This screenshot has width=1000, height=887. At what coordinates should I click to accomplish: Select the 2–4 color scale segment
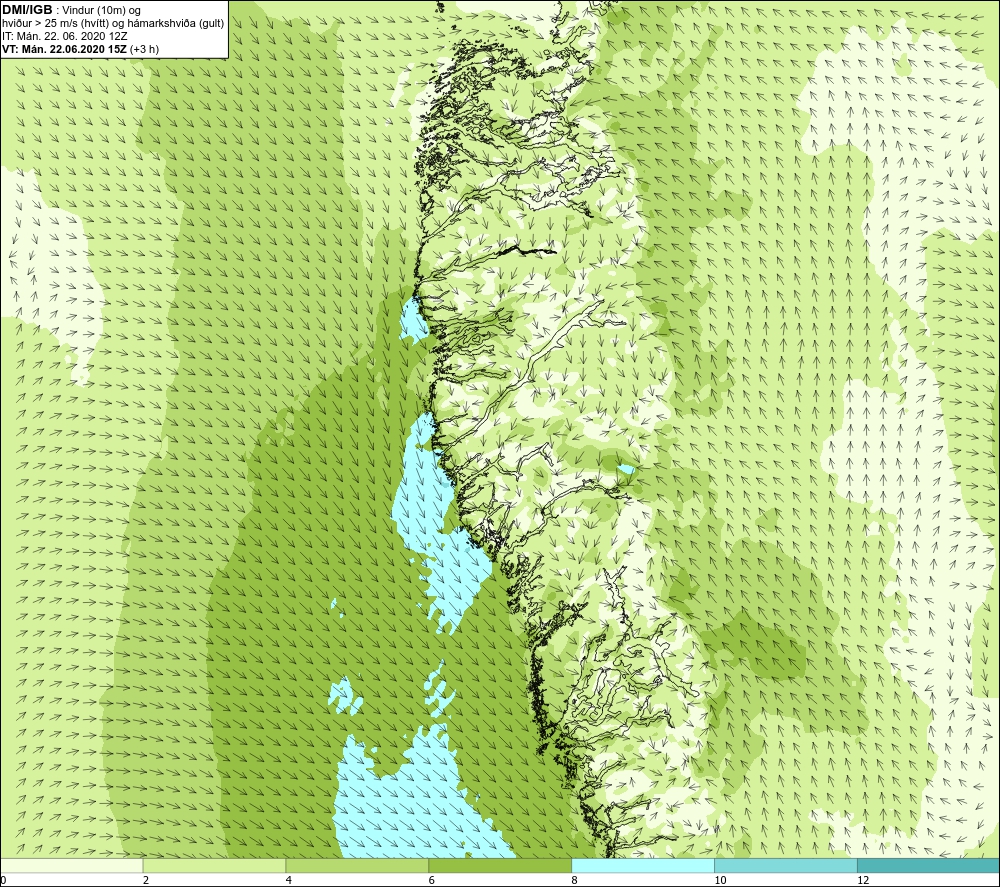pos(214,865)
